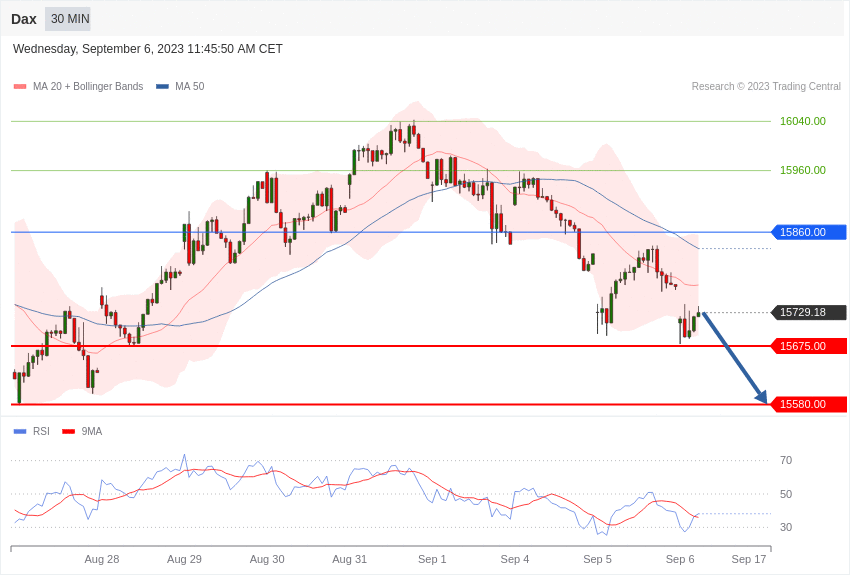Click the blue 15860.00 pivot price tag
The width and height of the screenshot is (850, 576).
809,232
